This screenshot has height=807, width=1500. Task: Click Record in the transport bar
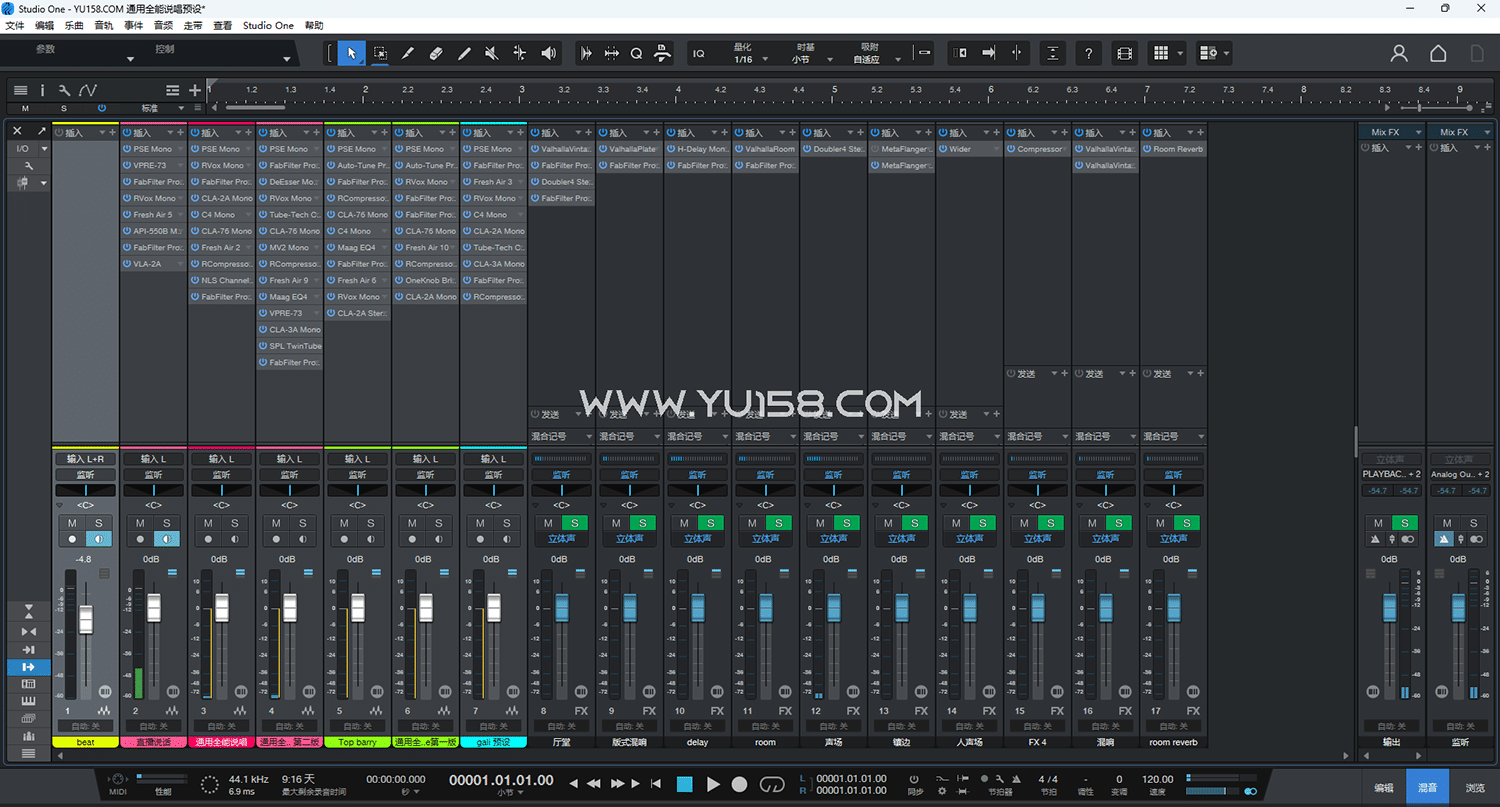(740, 784)
